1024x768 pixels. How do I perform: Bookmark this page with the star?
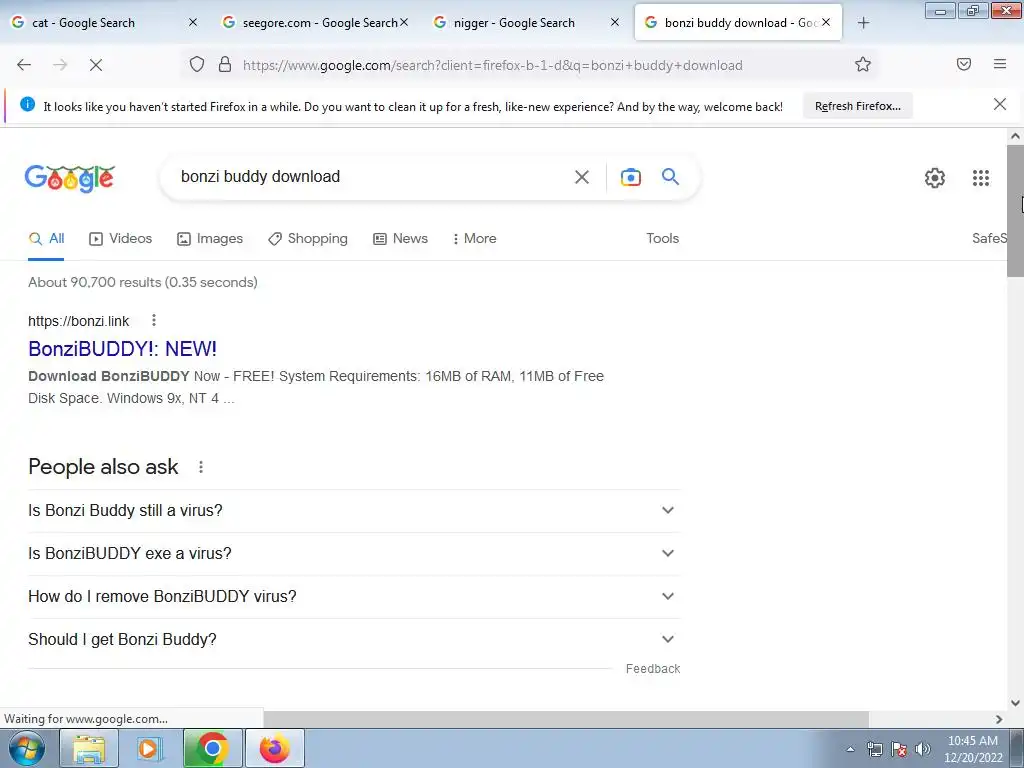[863, 65]
